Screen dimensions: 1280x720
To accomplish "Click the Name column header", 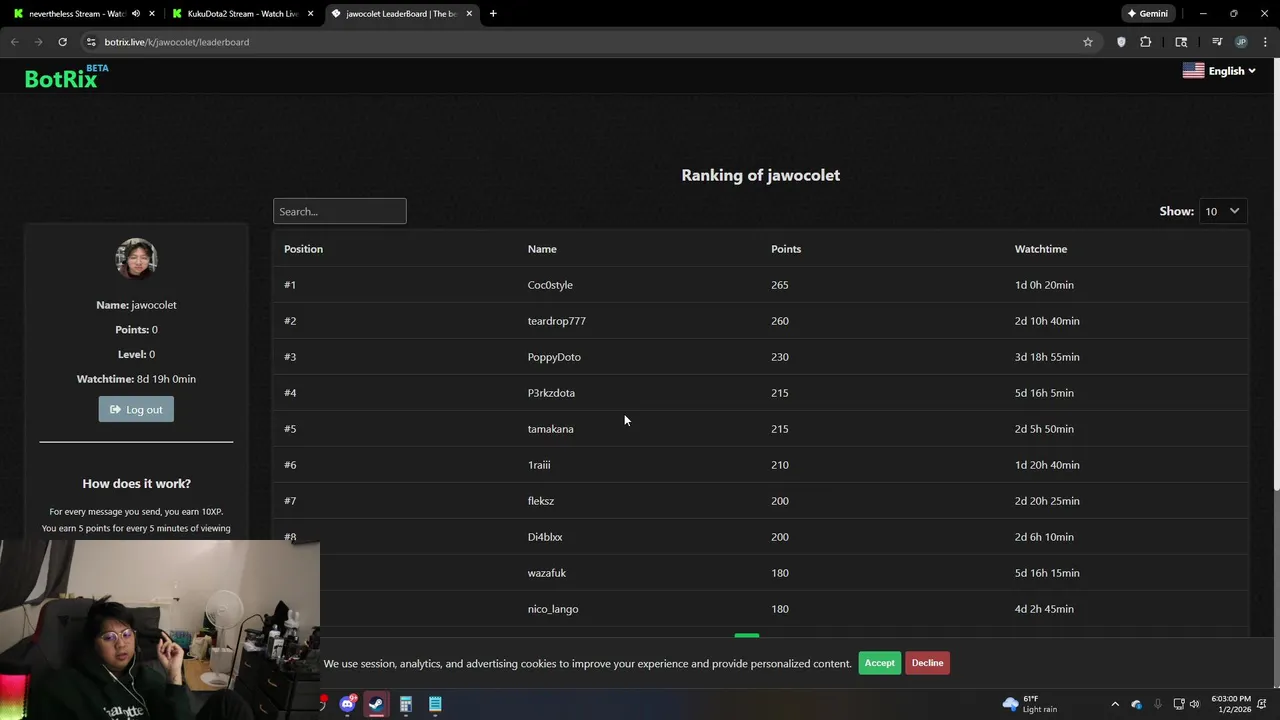I will coord(542,249).
